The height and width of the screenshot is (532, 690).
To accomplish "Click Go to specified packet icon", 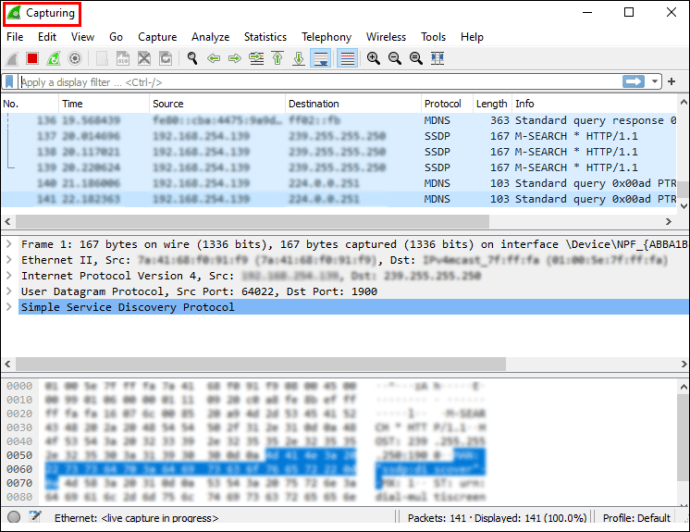I will [256, 59].
